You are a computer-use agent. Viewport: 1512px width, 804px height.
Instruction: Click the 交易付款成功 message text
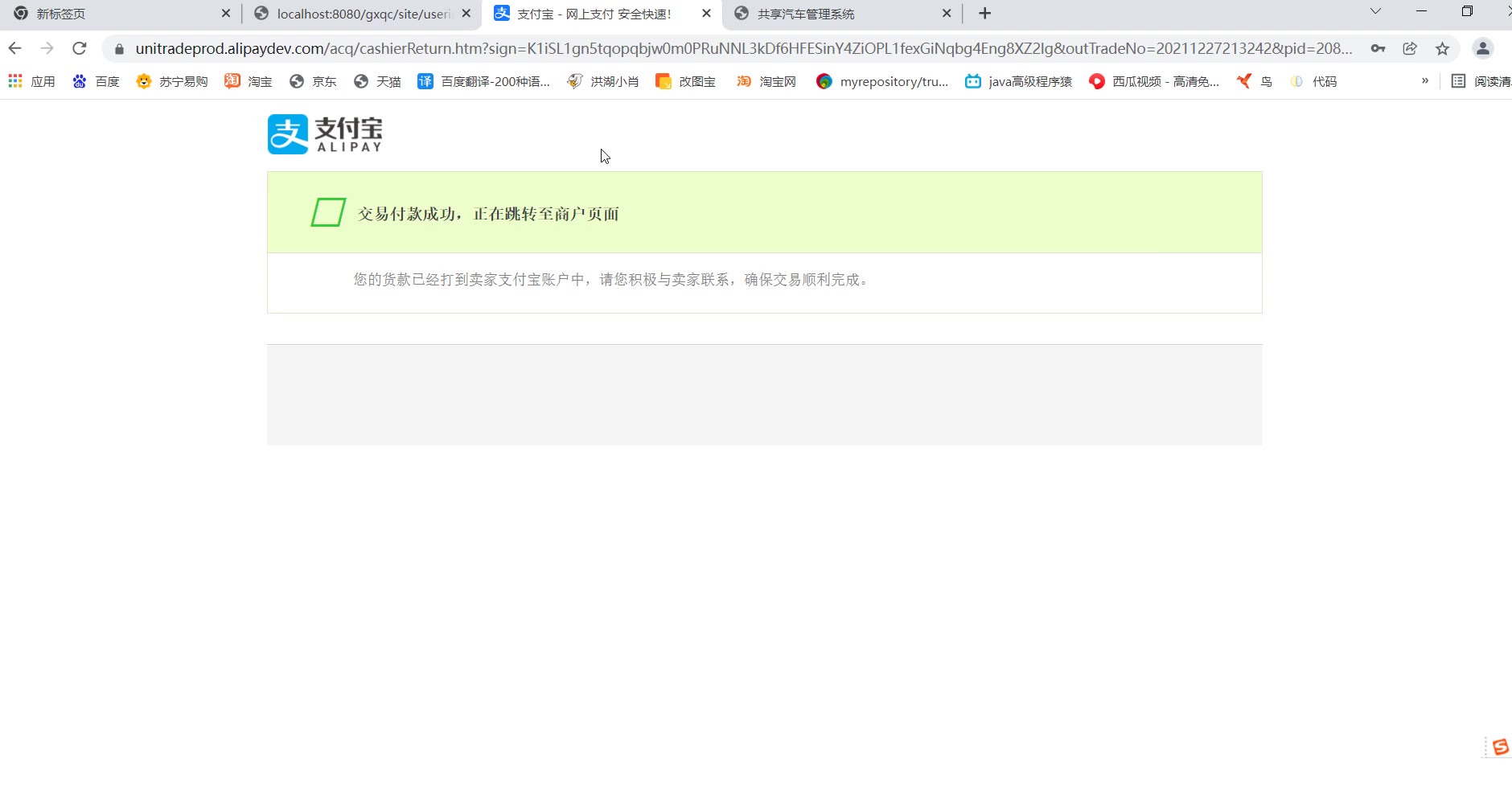click(488, 214)
